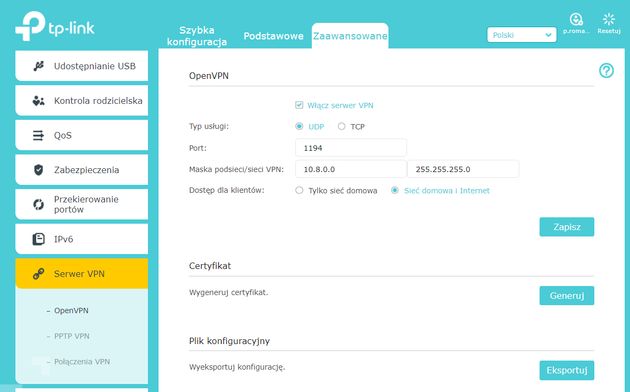Switch to Zaawansowane tab
Viewport: 630px width, 392px height.
(350, 36)
